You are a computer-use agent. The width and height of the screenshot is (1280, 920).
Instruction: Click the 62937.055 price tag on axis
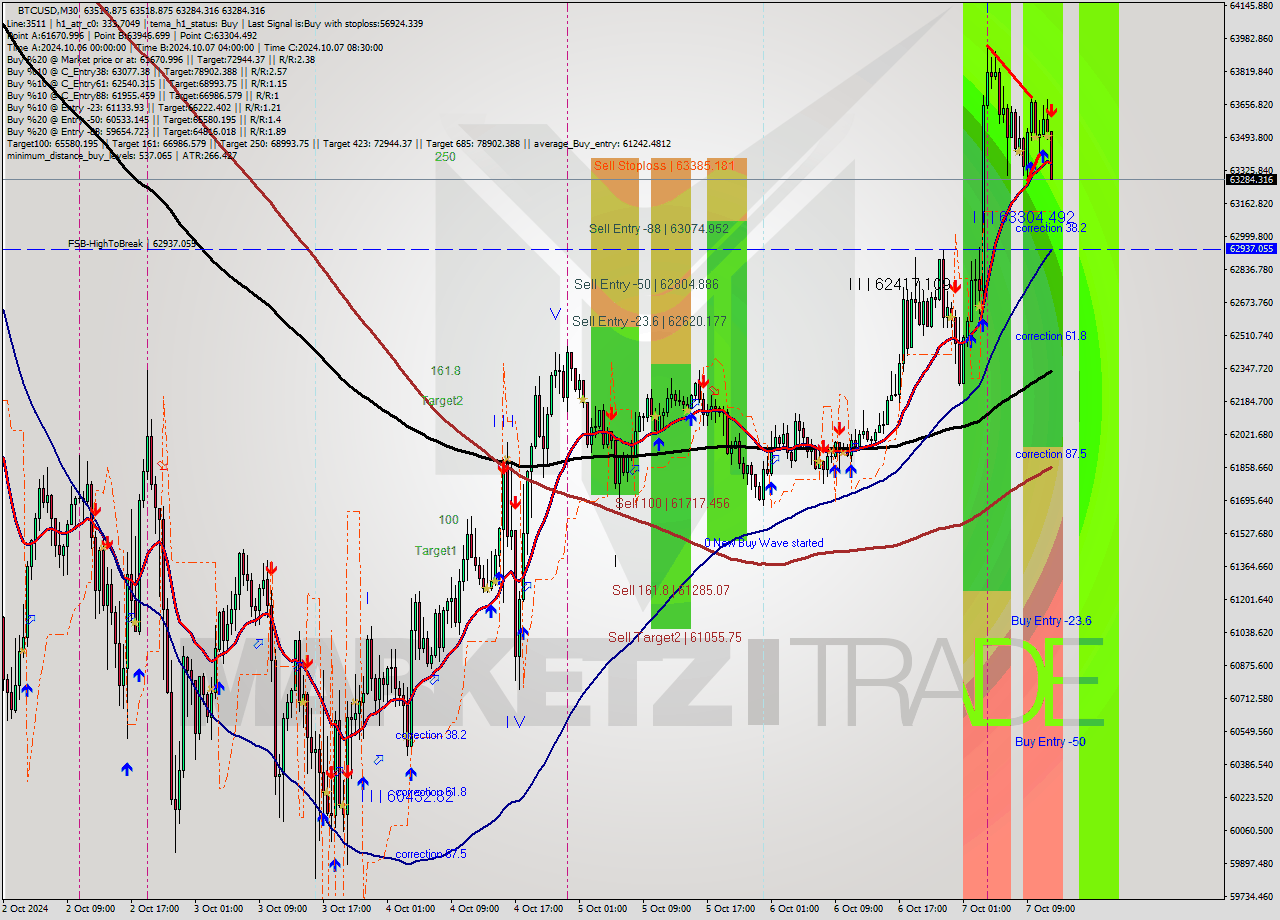1250,248
